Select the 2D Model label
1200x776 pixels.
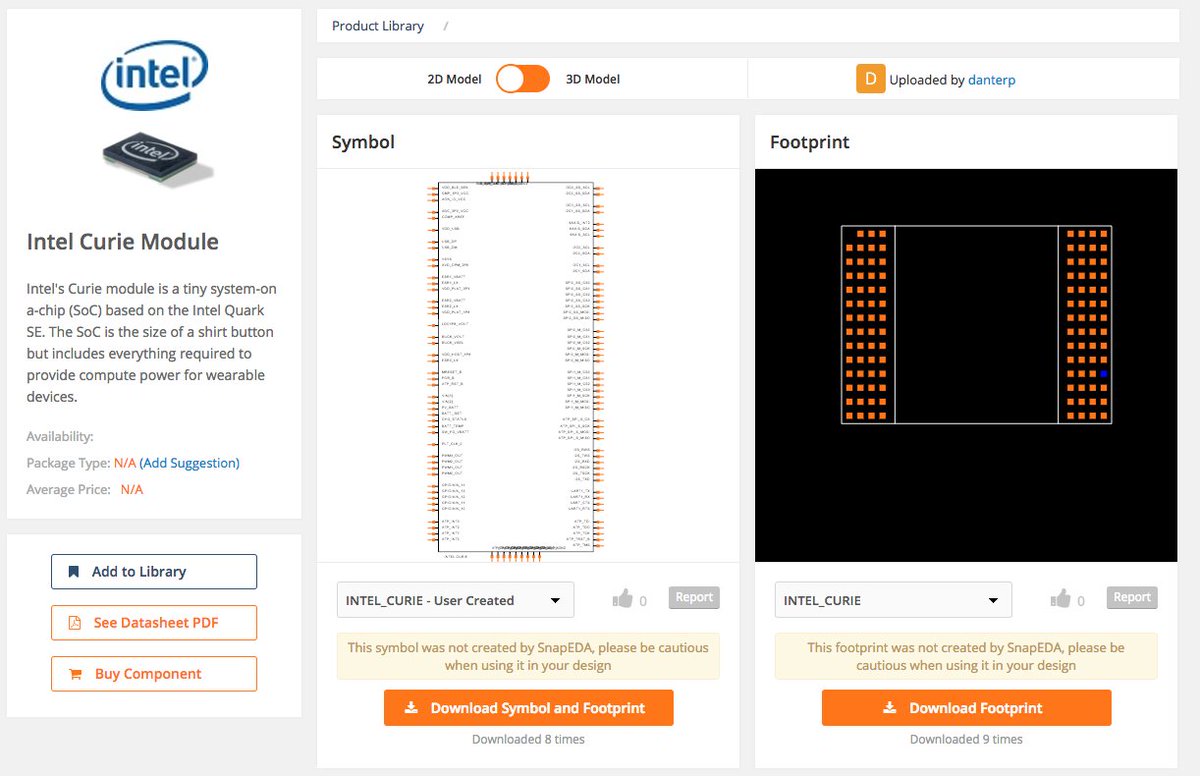[454, 79]
